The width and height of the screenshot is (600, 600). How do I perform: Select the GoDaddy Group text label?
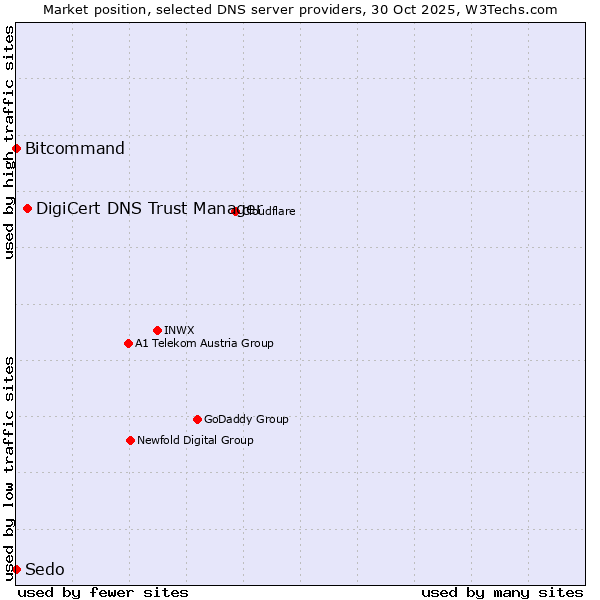coord(246,420)
